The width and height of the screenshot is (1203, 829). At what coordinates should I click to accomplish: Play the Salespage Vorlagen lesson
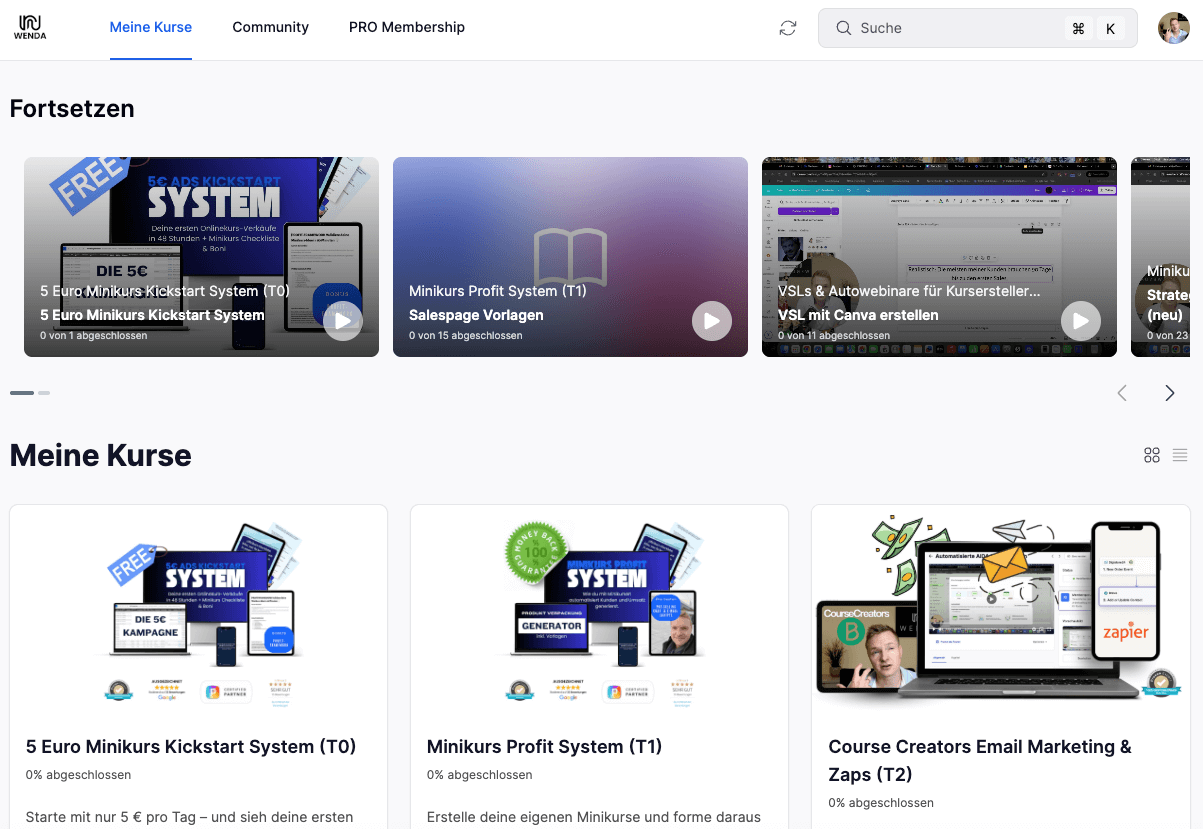[x=711, y=321]
